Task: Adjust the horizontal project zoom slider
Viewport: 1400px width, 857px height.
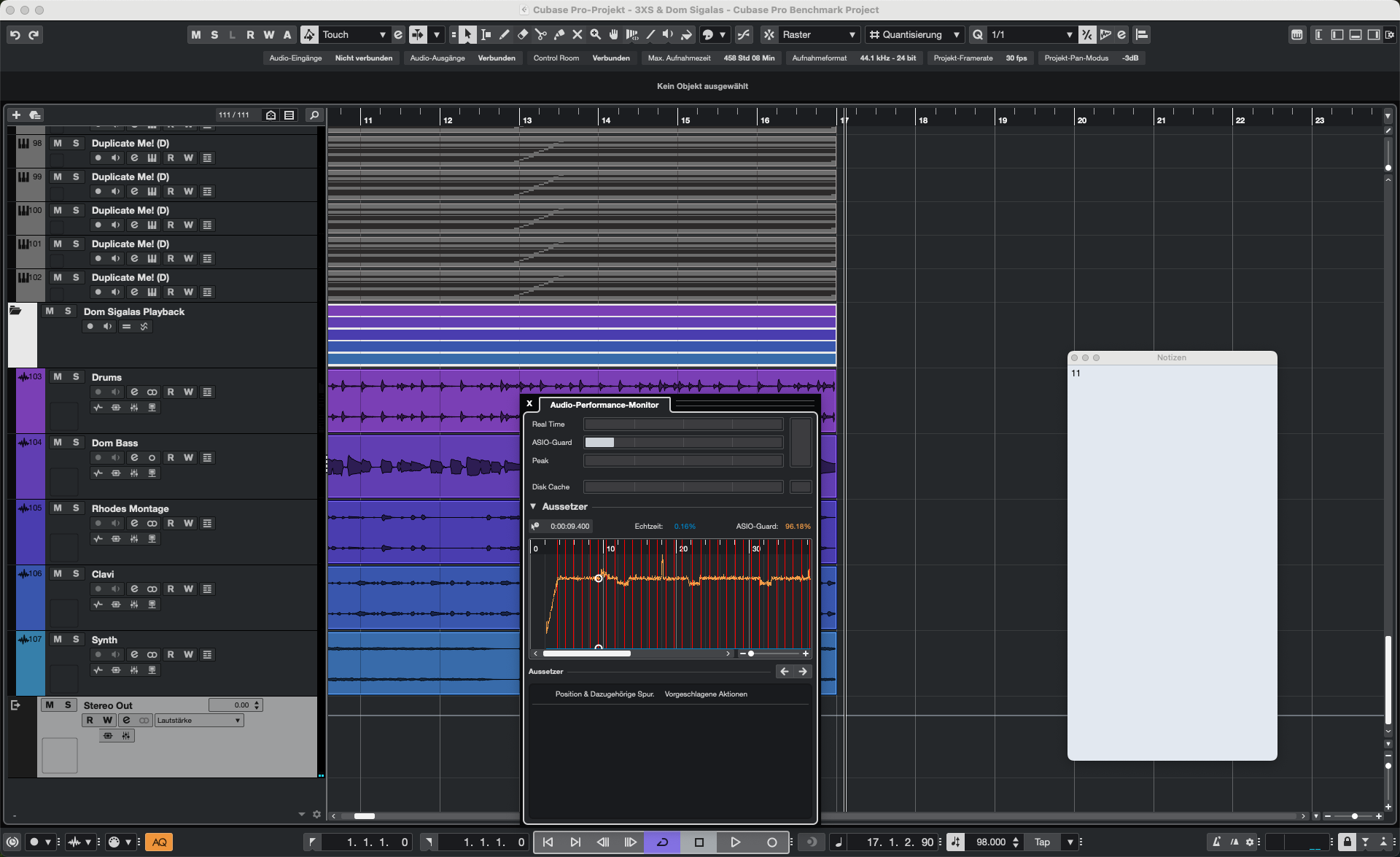Action: [1353, 816]
